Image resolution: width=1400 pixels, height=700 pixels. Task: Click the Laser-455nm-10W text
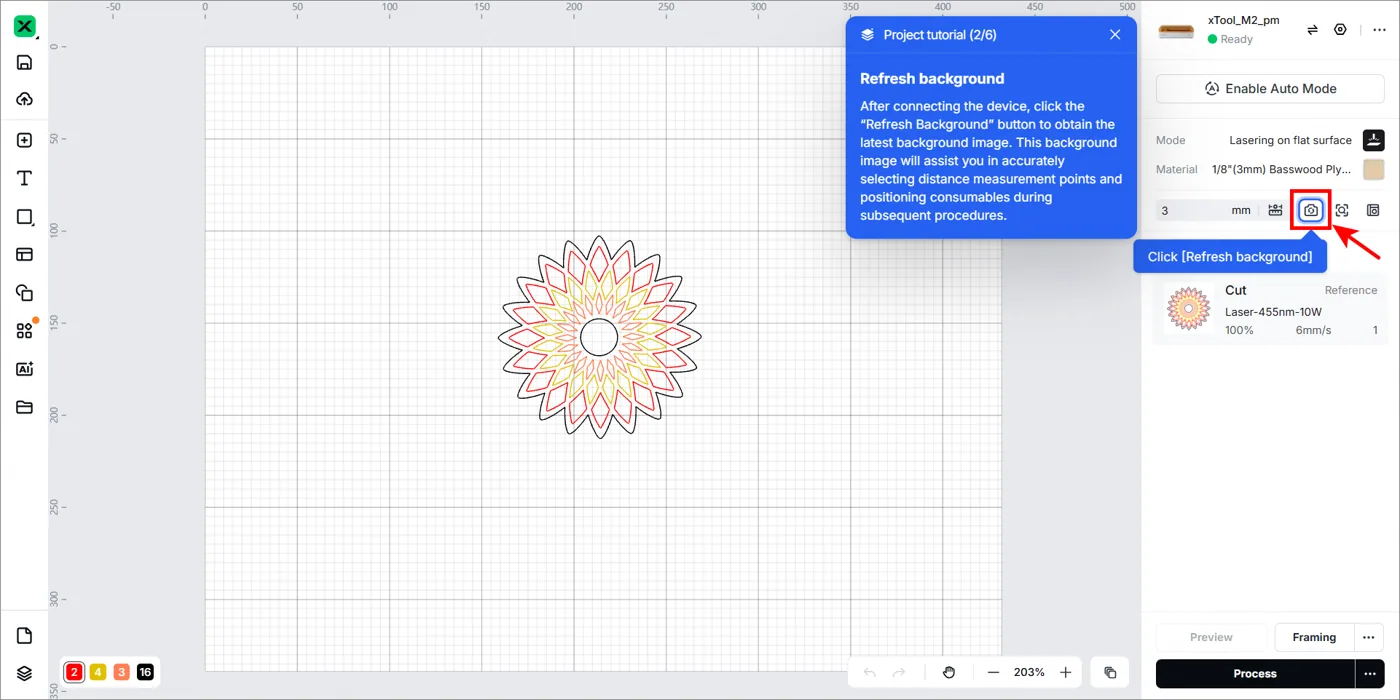[1273, 312]
